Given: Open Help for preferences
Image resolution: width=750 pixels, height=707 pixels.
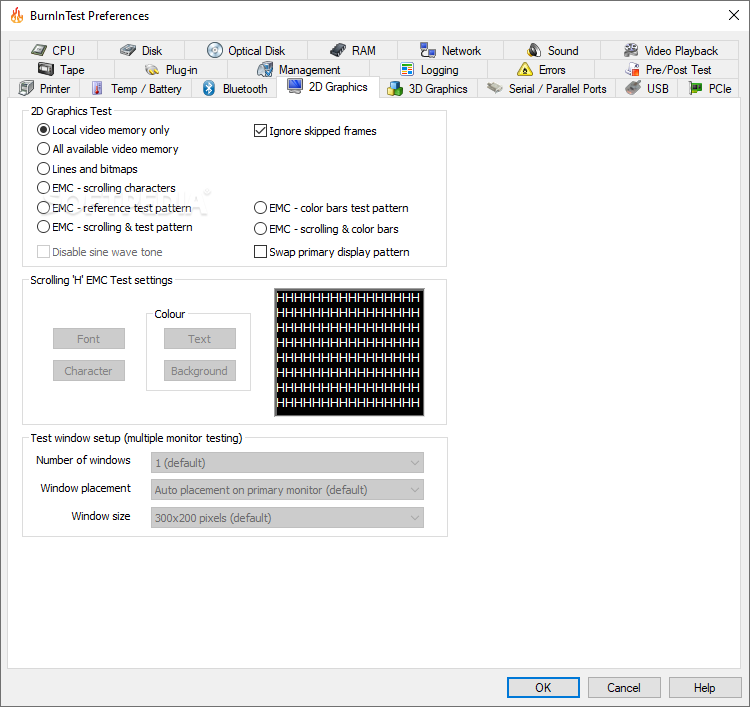Looking at the screenshot, I should [705, 687].
